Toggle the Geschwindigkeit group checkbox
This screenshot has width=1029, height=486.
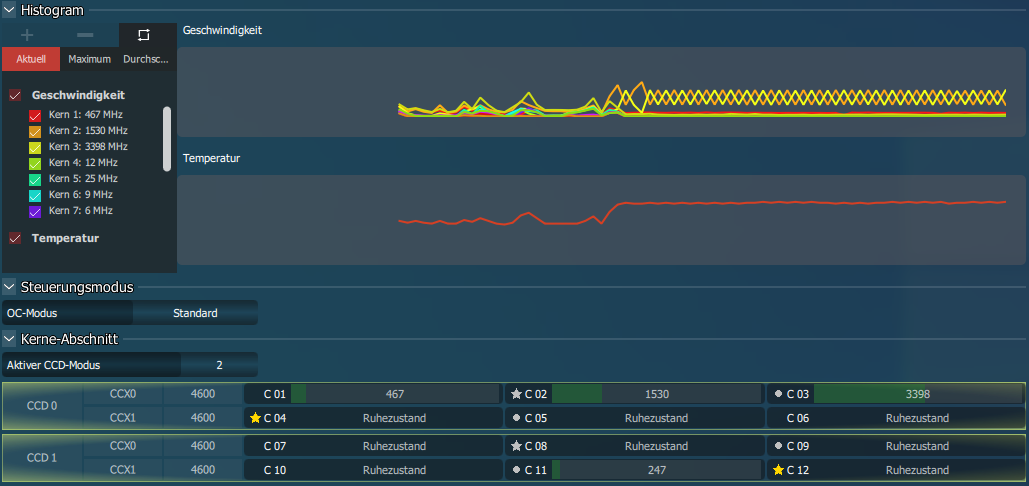15,96
